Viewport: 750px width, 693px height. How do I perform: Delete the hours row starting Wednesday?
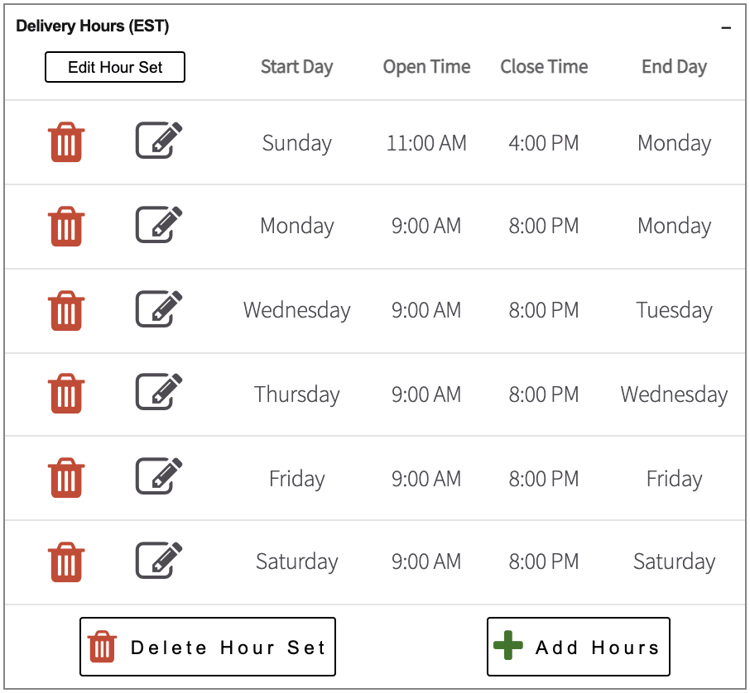(x=66, y=310)
